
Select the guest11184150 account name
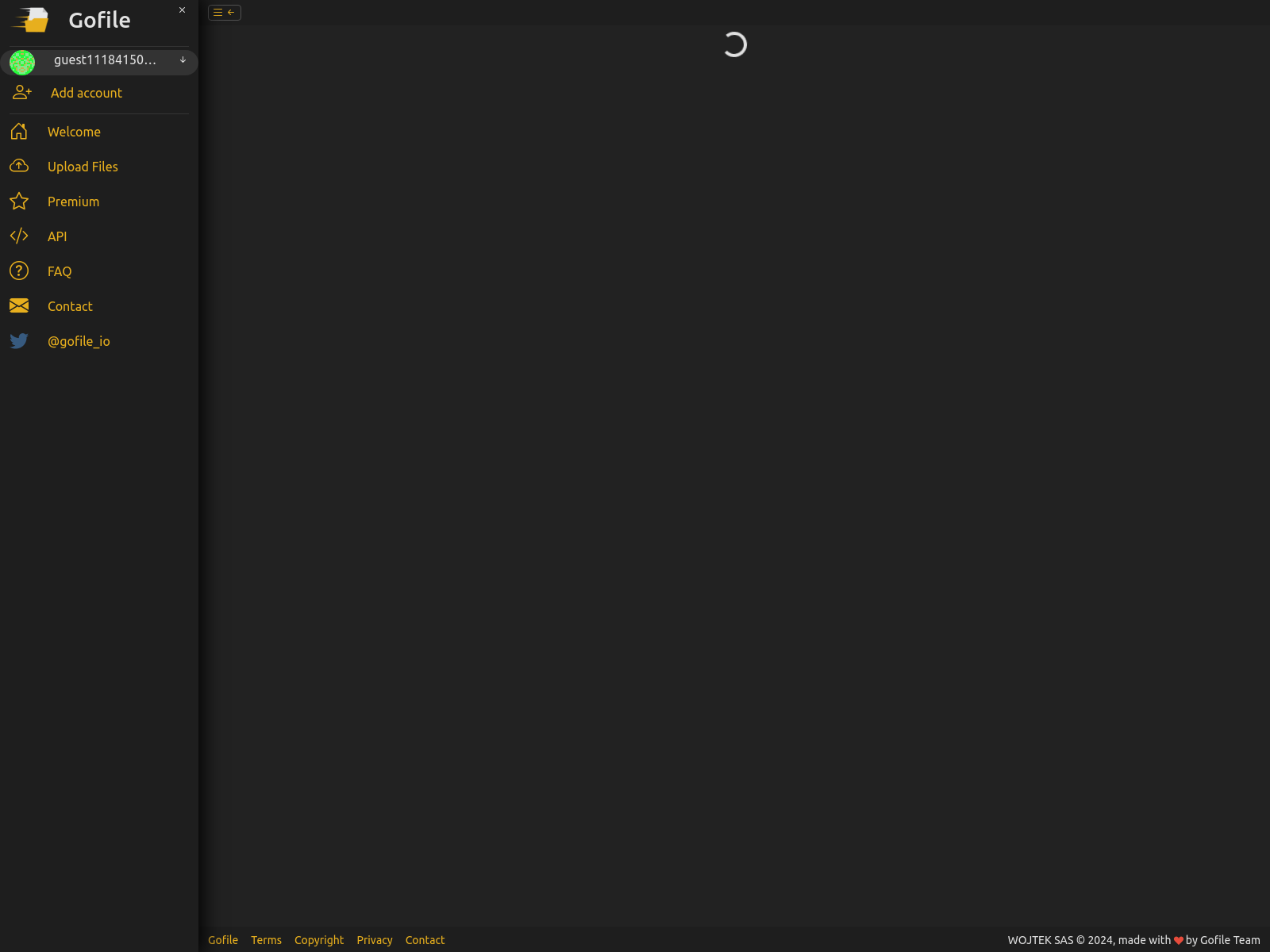pyautogui.click(x=105, y=60)
